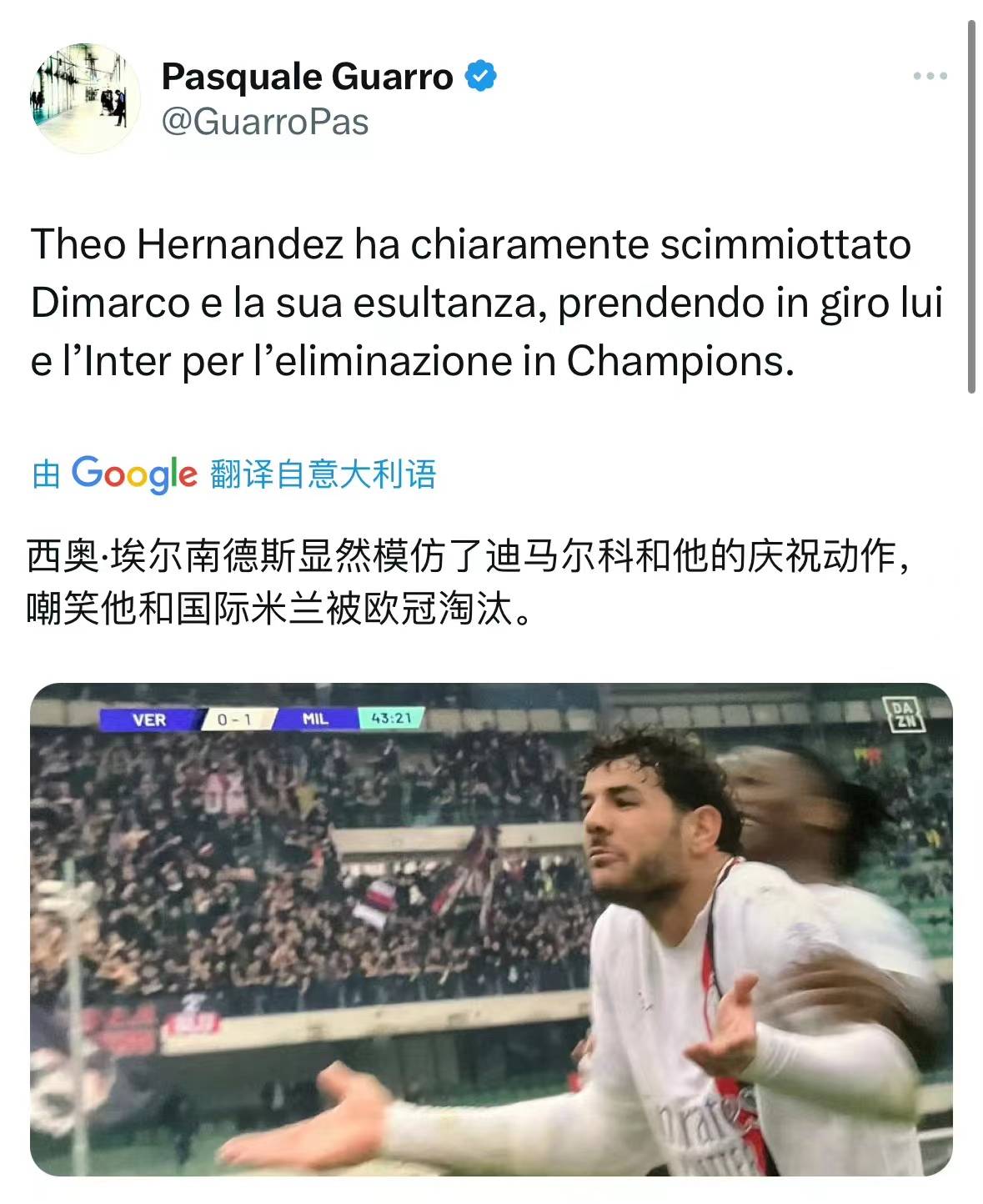The width and height of the screenshot is (983, 1204).
Task: Click the 由 character before Google
Action: click(46, 474)
